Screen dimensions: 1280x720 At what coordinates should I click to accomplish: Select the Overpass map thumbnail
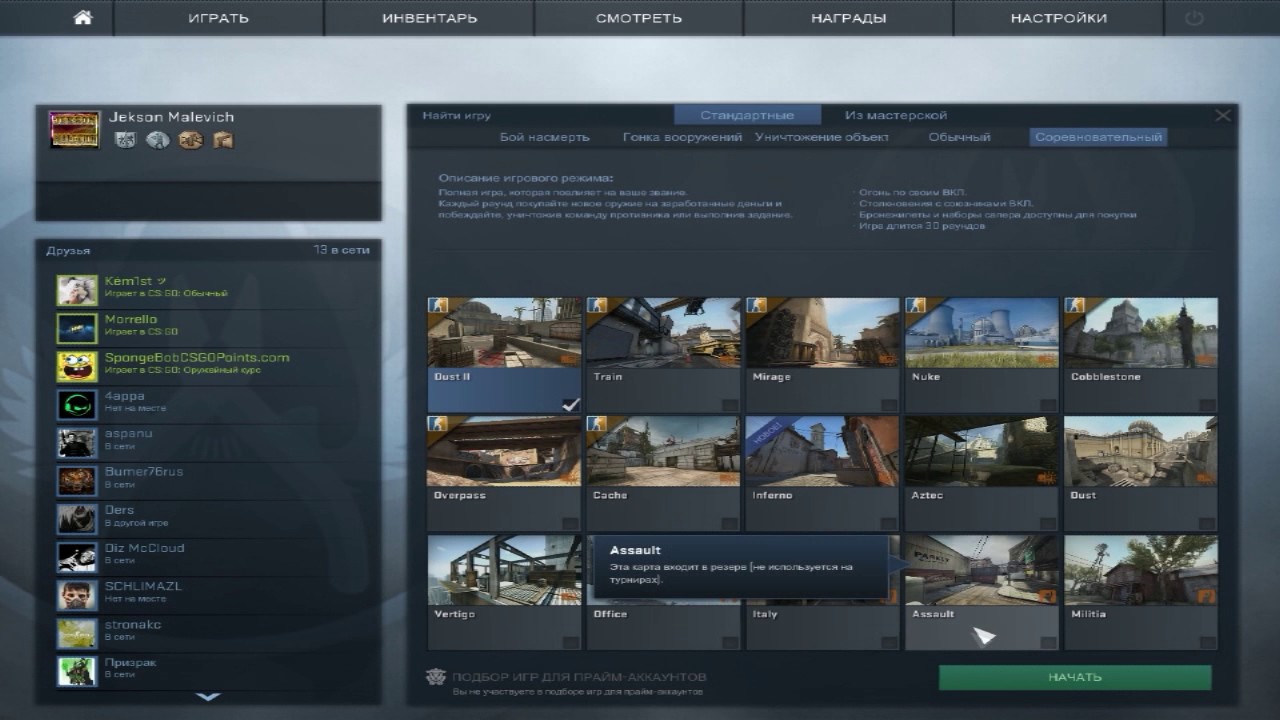click(x=504, y=451)
